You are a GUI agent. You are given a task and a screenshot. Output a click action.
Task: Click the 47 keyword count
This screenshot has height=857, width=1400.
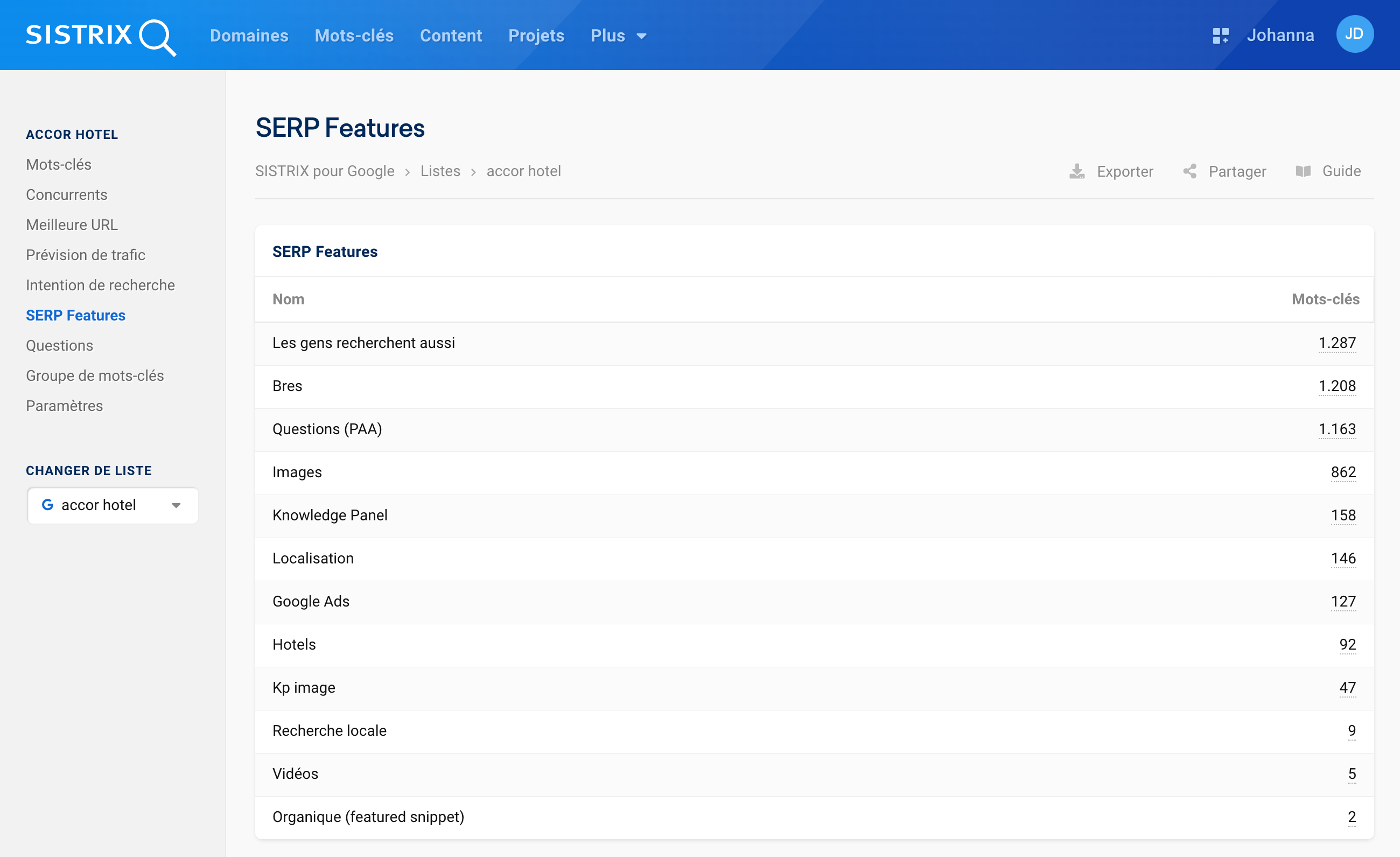pos(1347,688)
